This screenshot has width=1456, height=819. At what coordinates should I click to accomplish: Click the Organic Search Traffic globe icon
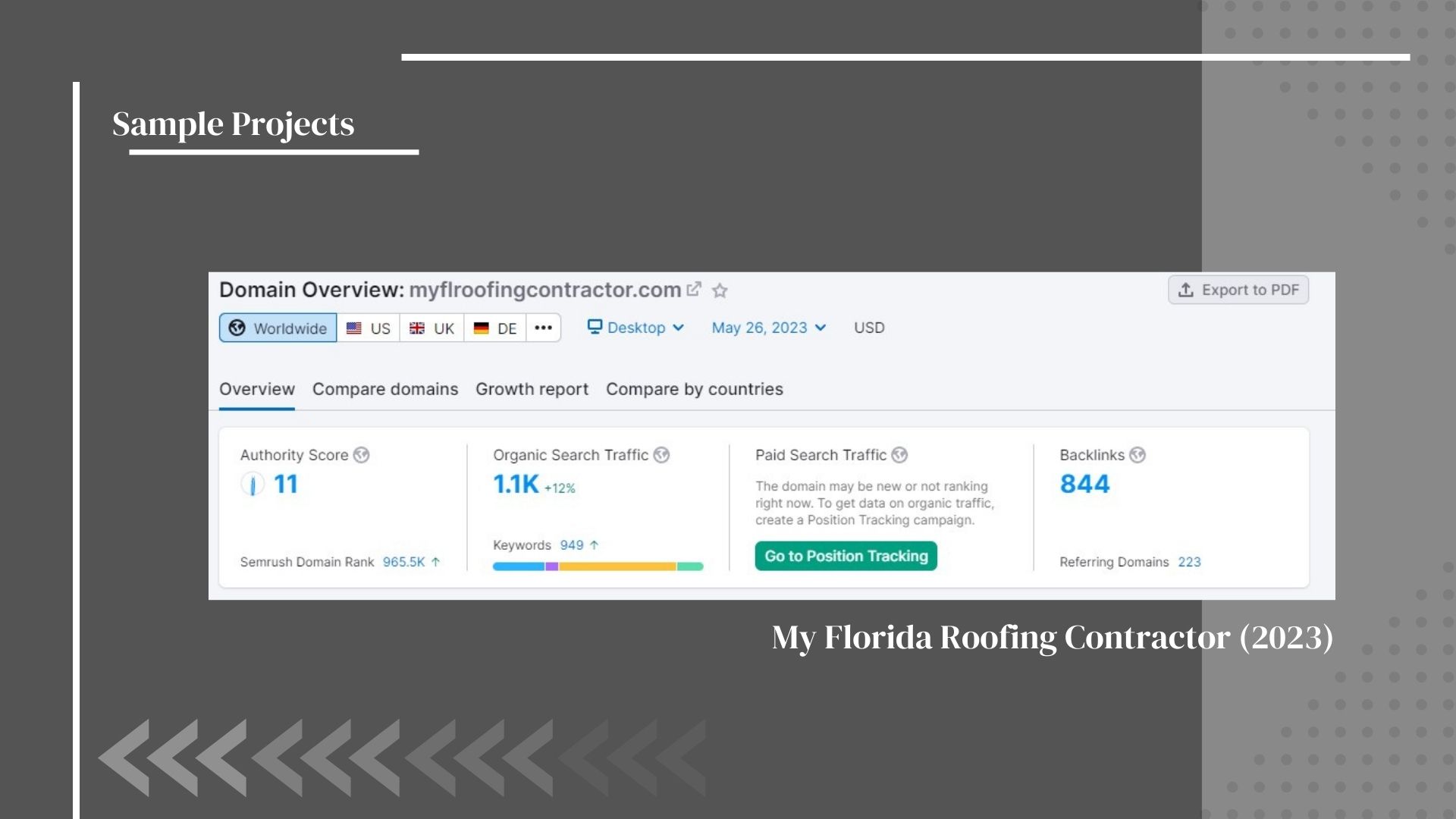(661, 455)
